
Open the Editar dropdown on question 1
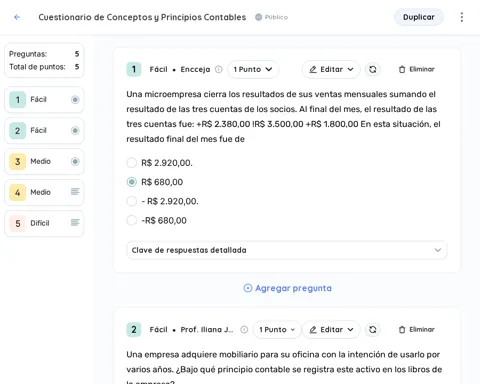point(331,69)
